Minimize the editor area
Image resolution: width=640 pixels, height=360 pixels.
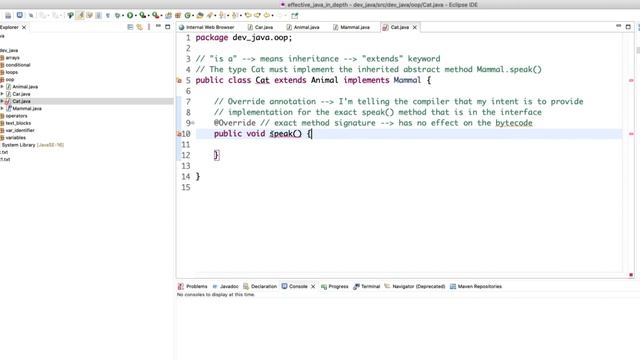click(x=618, y=26)
